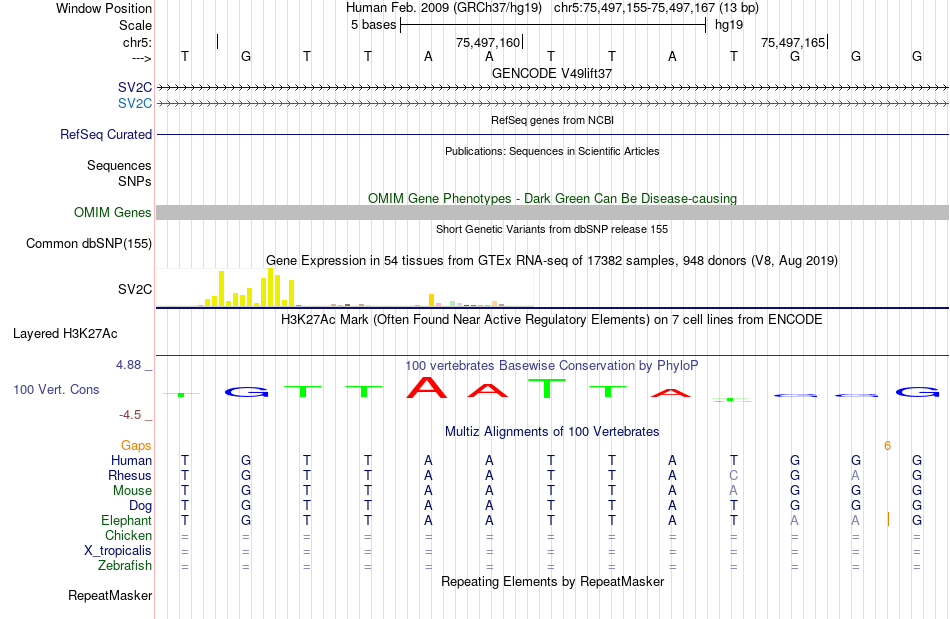Image resolution: width=950 pixels, height=619 pixels.
Task: Click the large red A conservation logo letter
Action: click(427, 388)
